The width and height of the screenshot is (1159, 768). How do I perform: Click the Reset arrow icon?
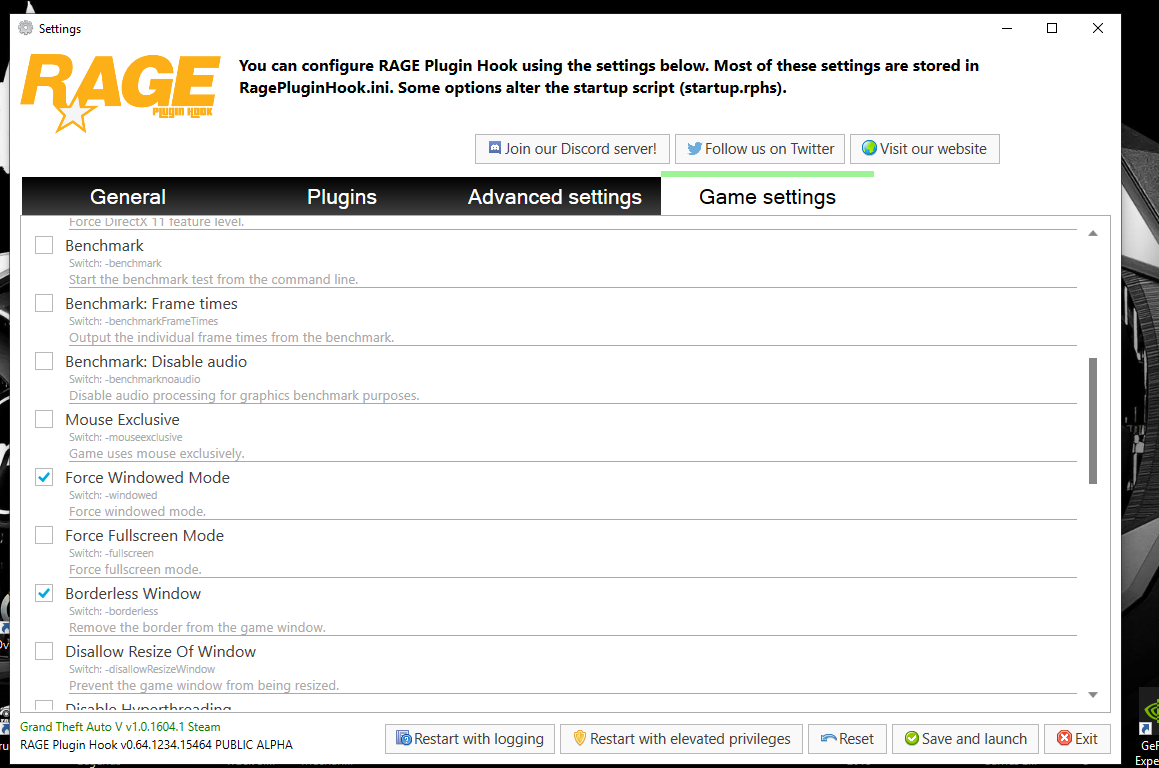pos(829,738)
